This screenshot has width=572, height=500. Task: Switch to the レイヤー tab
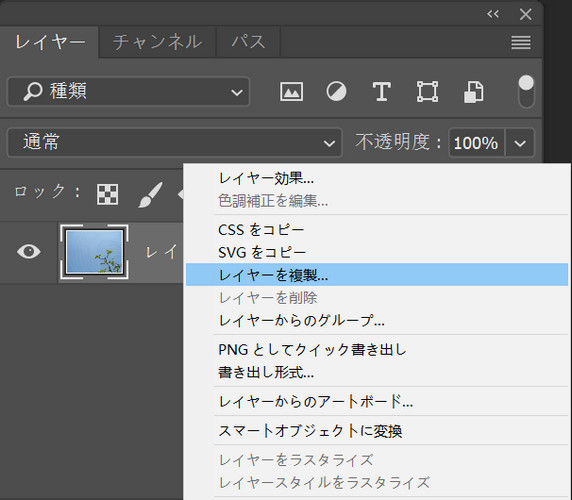tap(50, 42)
